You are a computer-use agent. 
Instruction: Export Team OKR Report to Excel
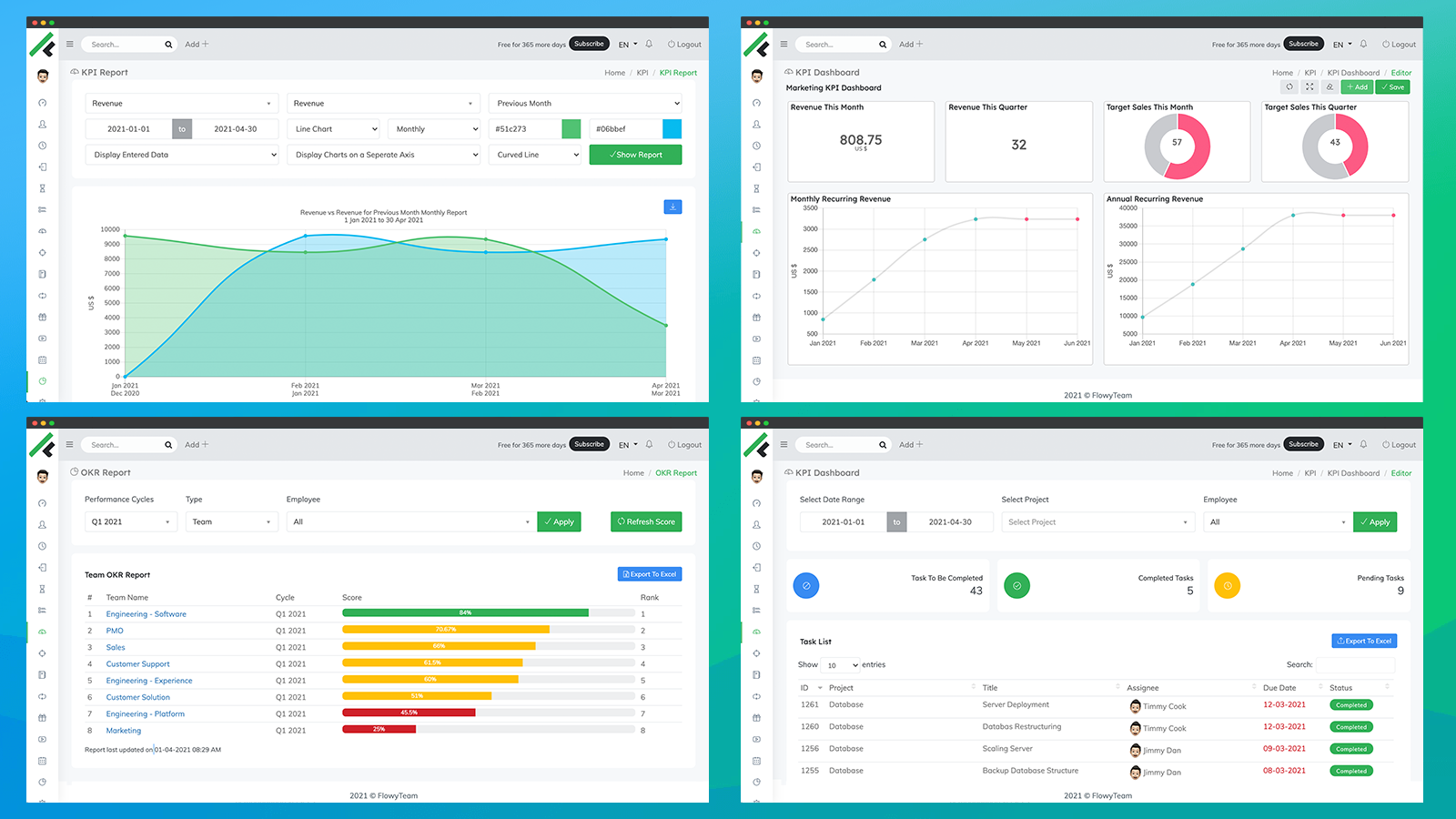[650, 574]
